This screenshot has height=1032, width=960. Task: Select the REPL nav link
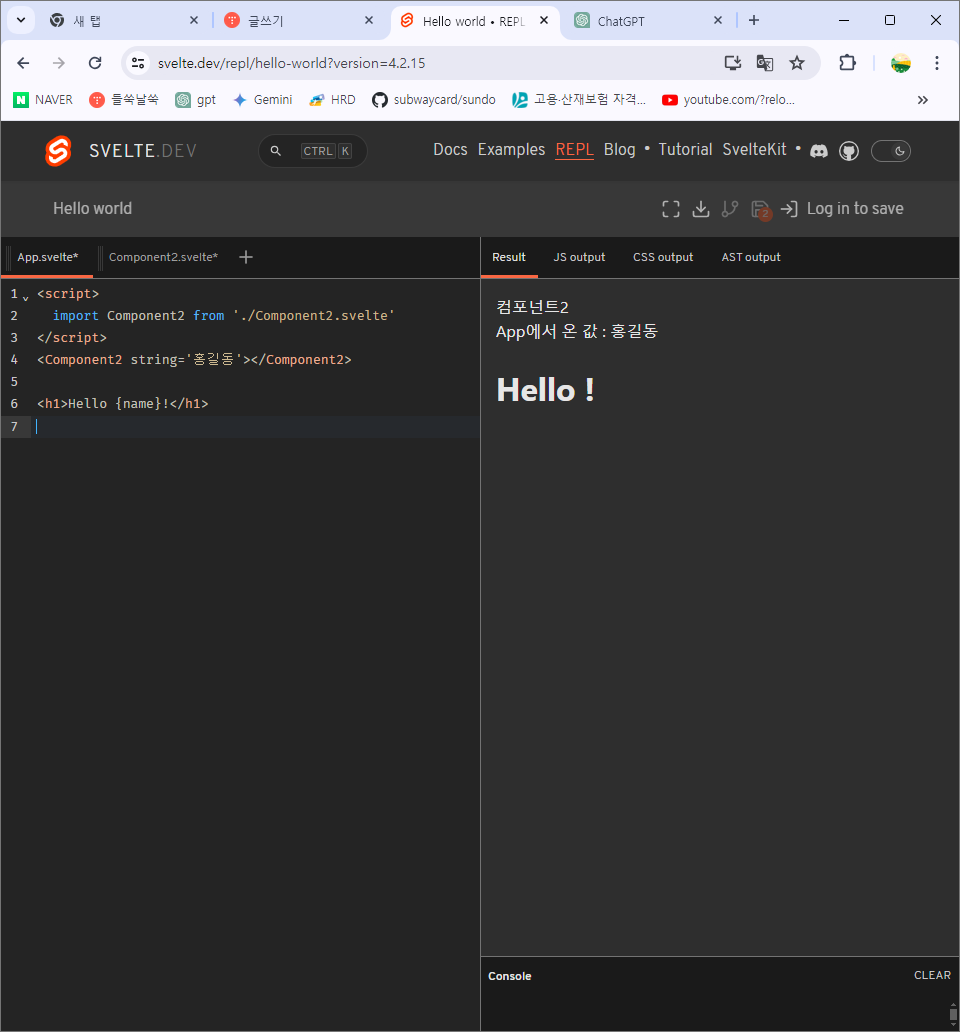coord(574,149)
